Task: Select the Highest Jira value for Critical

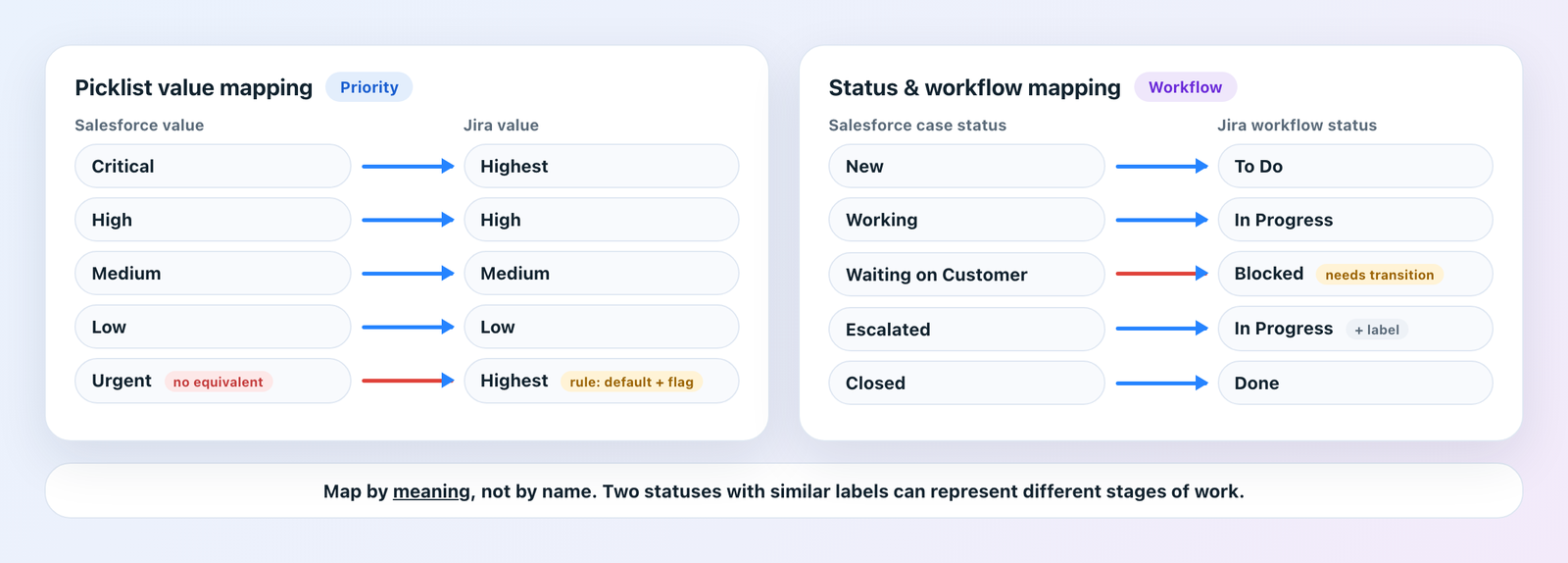Action: click(602, 166)
